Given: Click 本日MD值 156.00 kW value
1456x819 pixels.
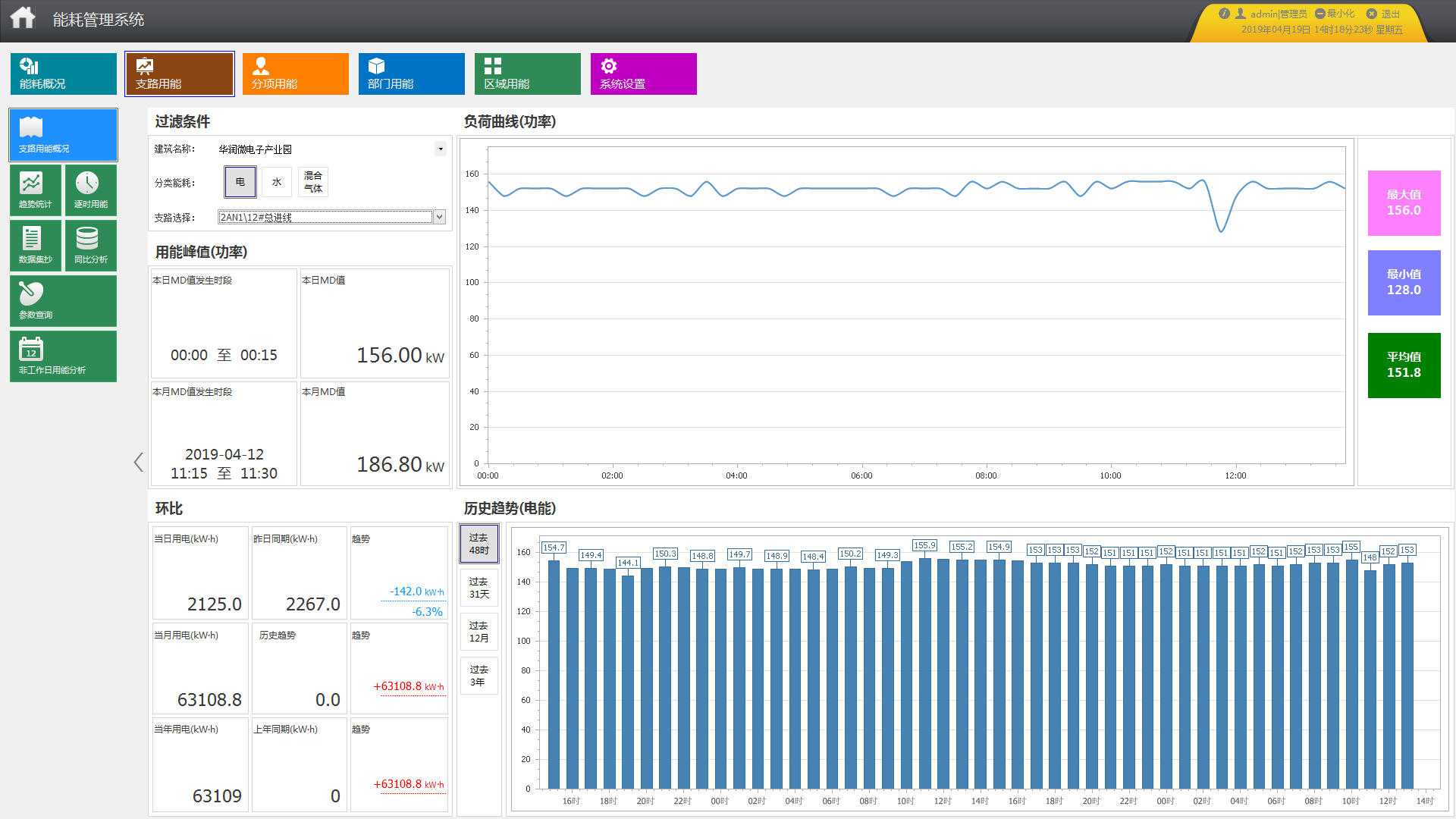Looking at the screenshot, I should click(400, 355).
